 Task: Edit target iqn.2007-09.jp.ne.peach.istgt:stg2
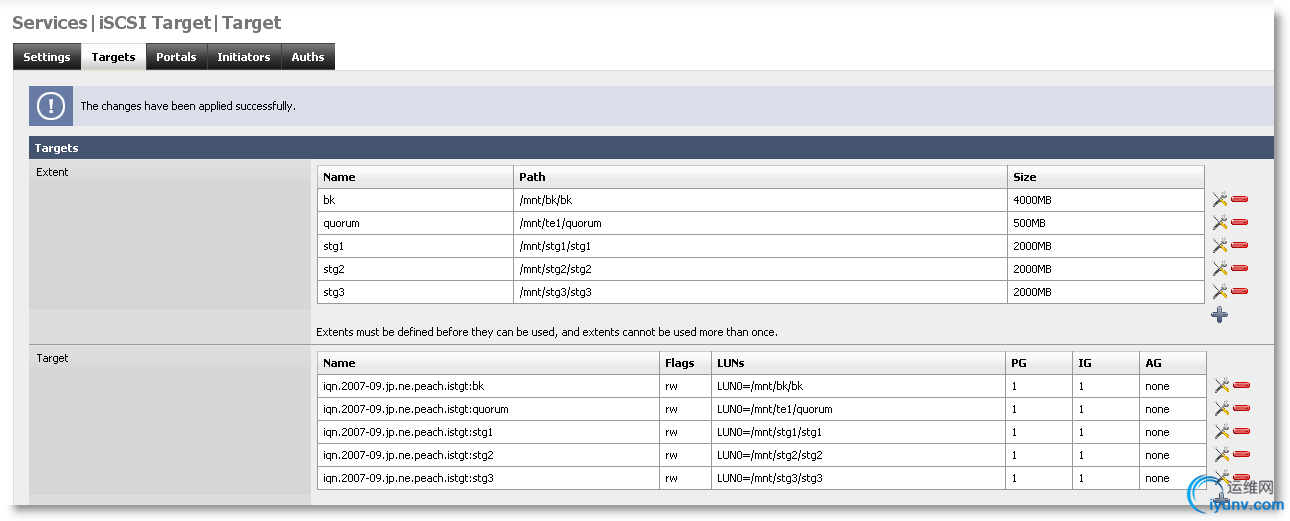[1221, 455]
